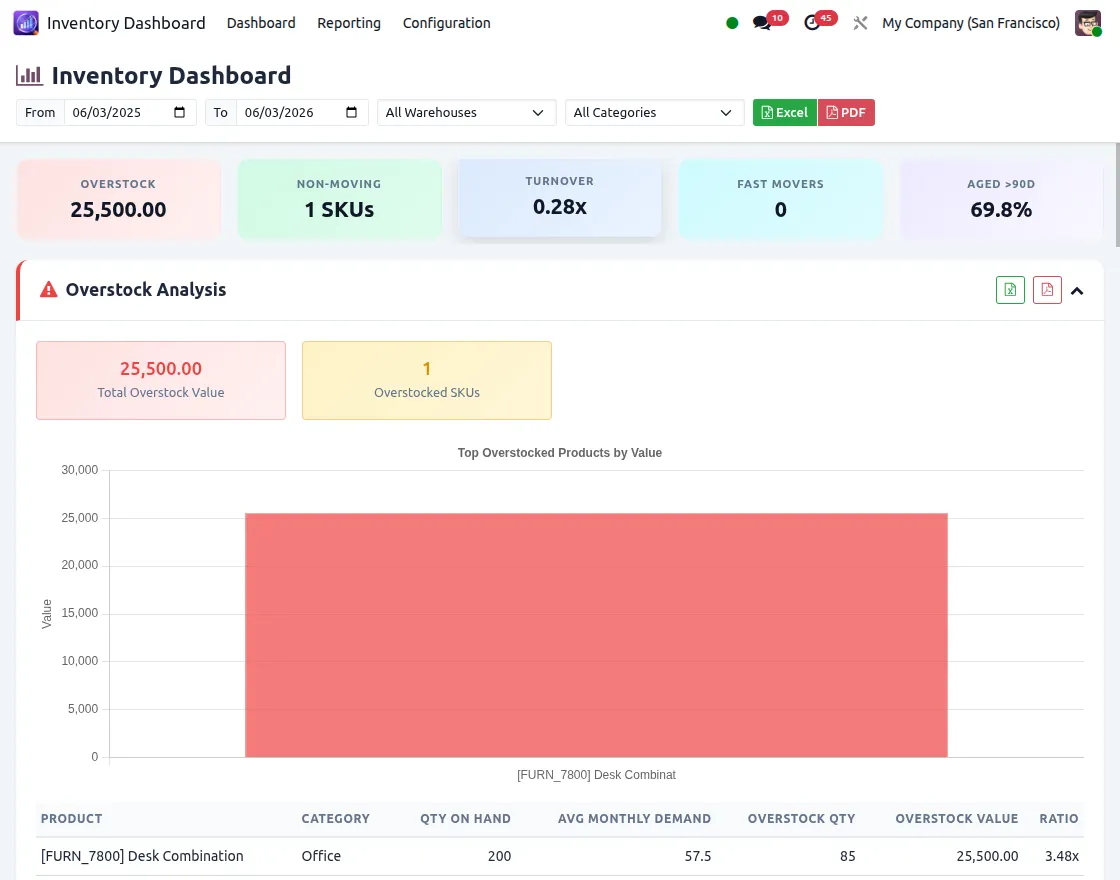Screen dimensions: 1120x880
Task: Open the All Categories dropdown
Action: (654, 112)
